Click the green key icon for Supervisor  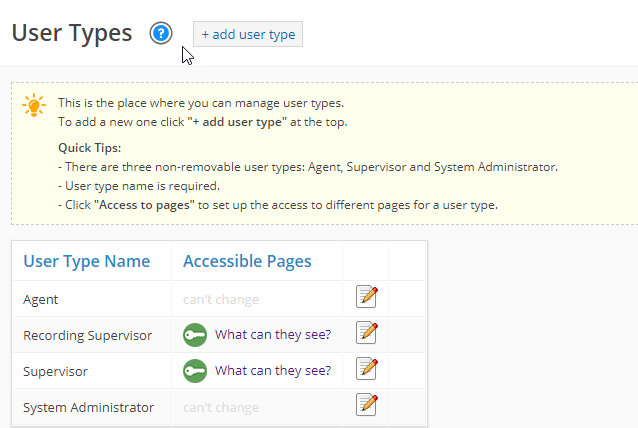195,371
